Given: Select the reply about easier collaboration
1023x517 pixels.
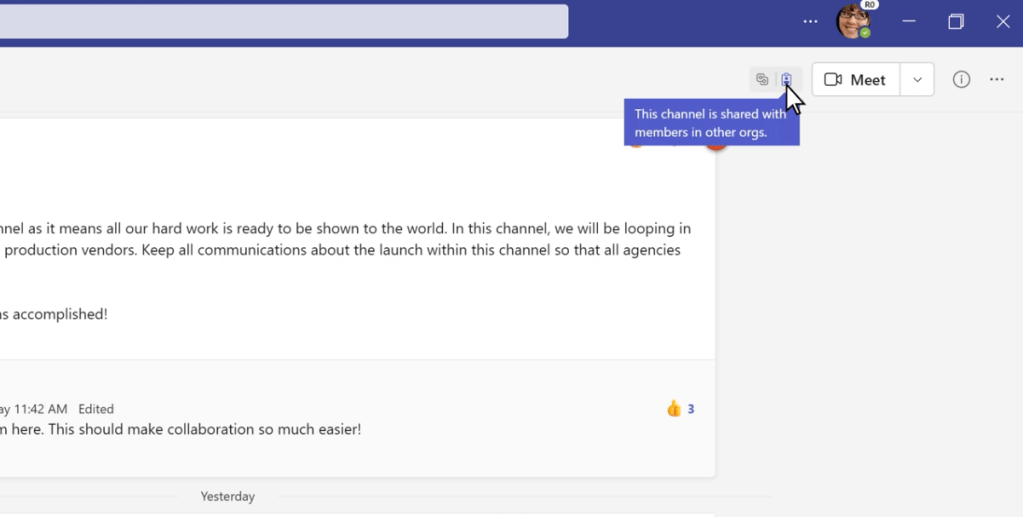Looking at the screenshot, I should tap(180, 429).
